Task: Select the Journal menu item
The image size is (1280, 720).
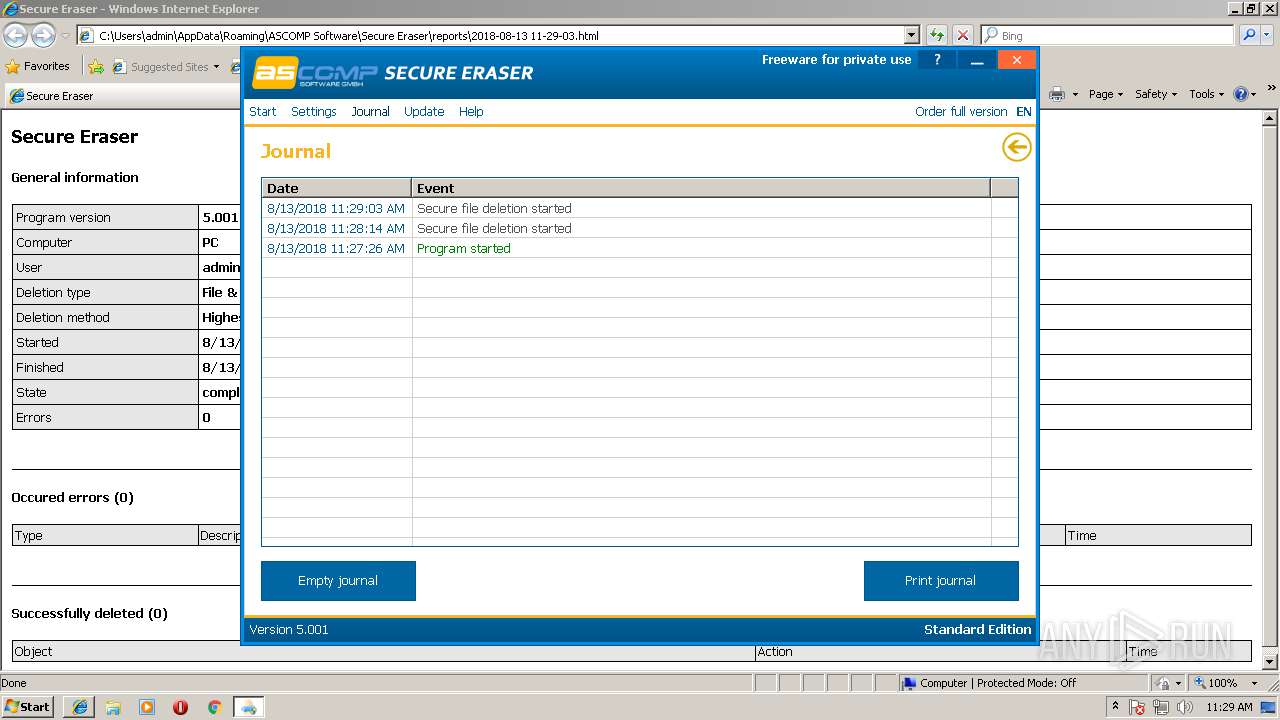Action: (370, 111)
